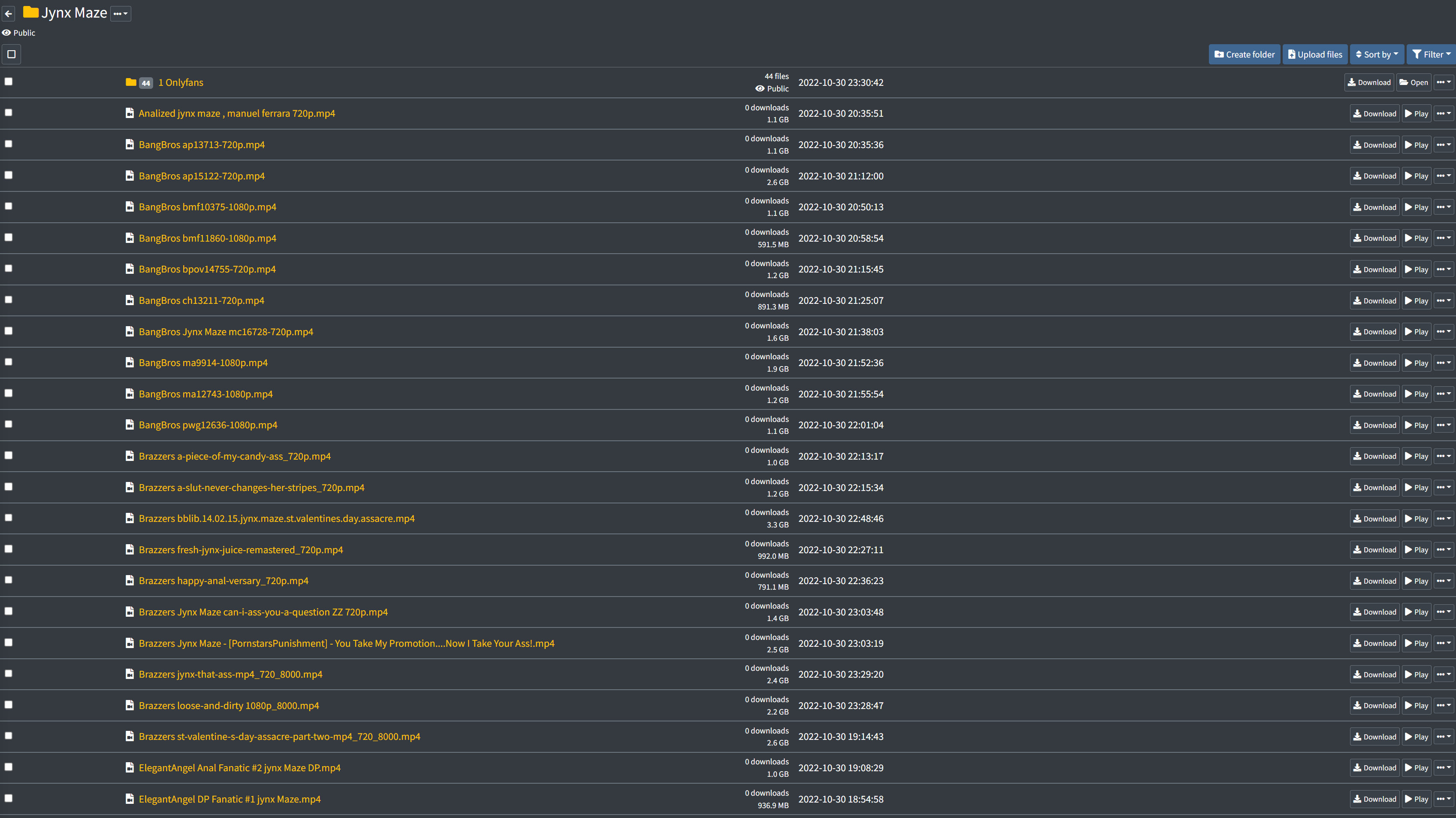Image resolution: width=1456 pixels, height=818 pixels.
Task: Click timestamp 2022-10-30 23:30:42
Action: point(840,82)
